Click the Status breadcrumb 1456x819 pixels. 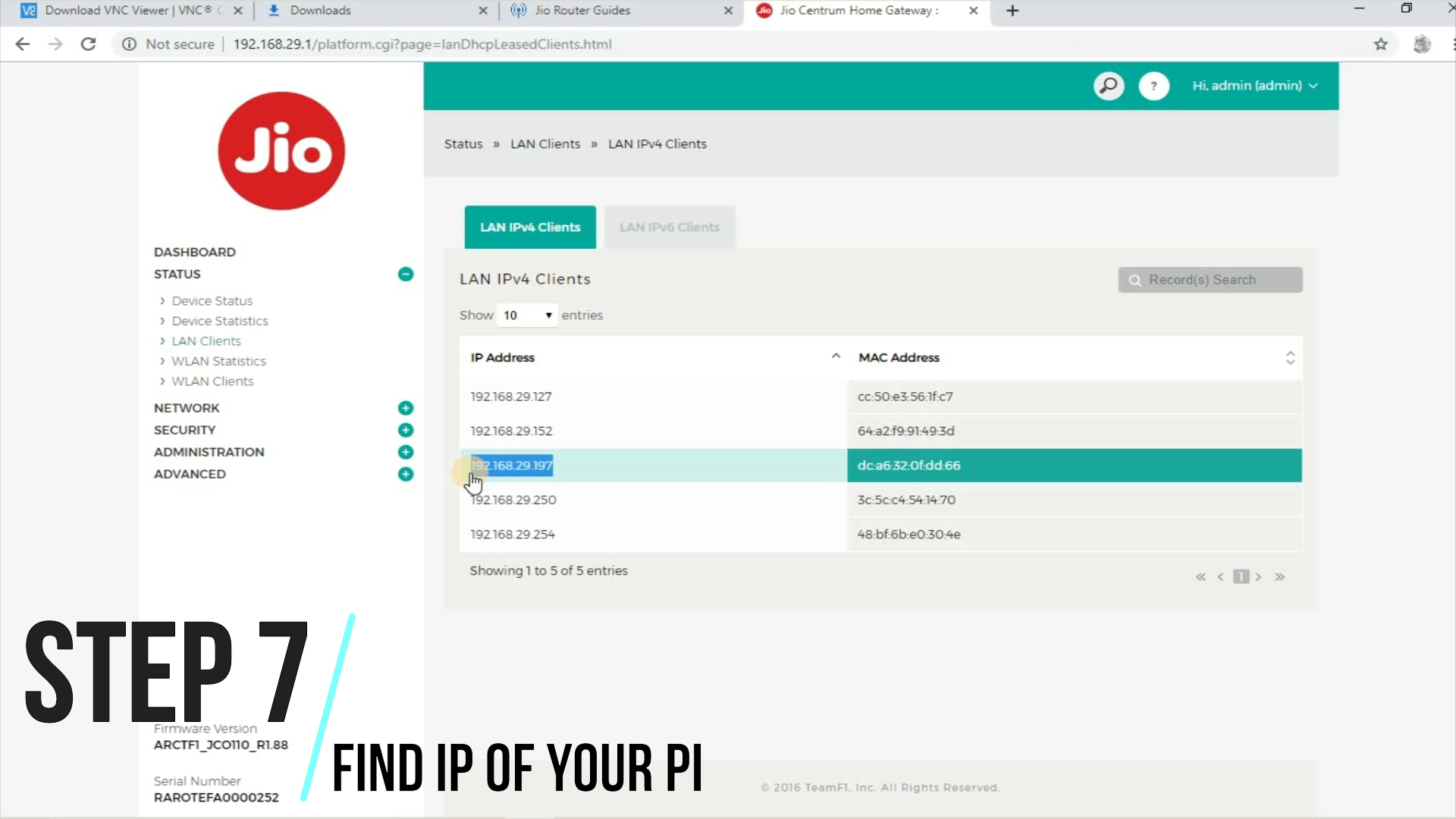click(463, 144)
